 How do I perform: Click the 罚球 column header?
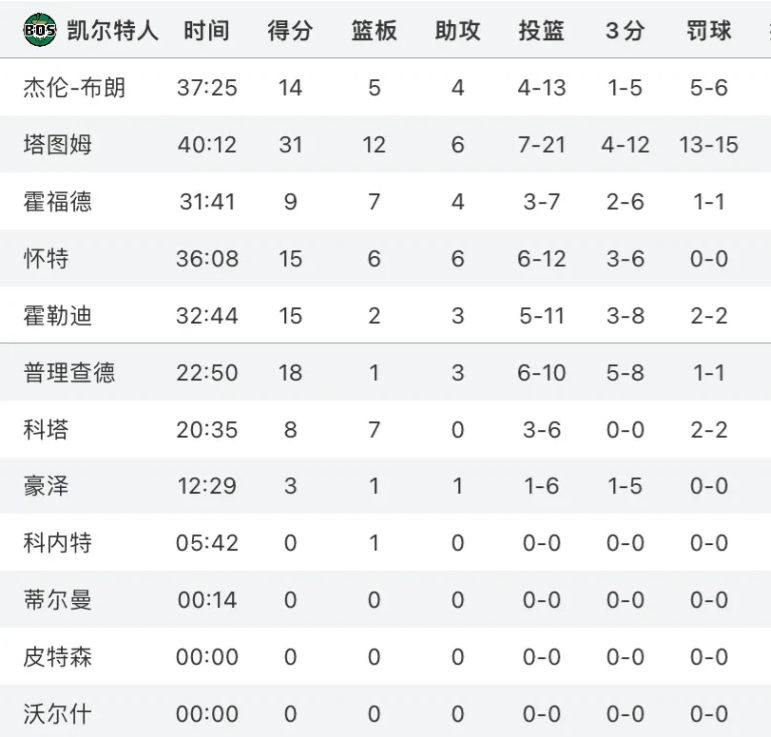[709, 30]
